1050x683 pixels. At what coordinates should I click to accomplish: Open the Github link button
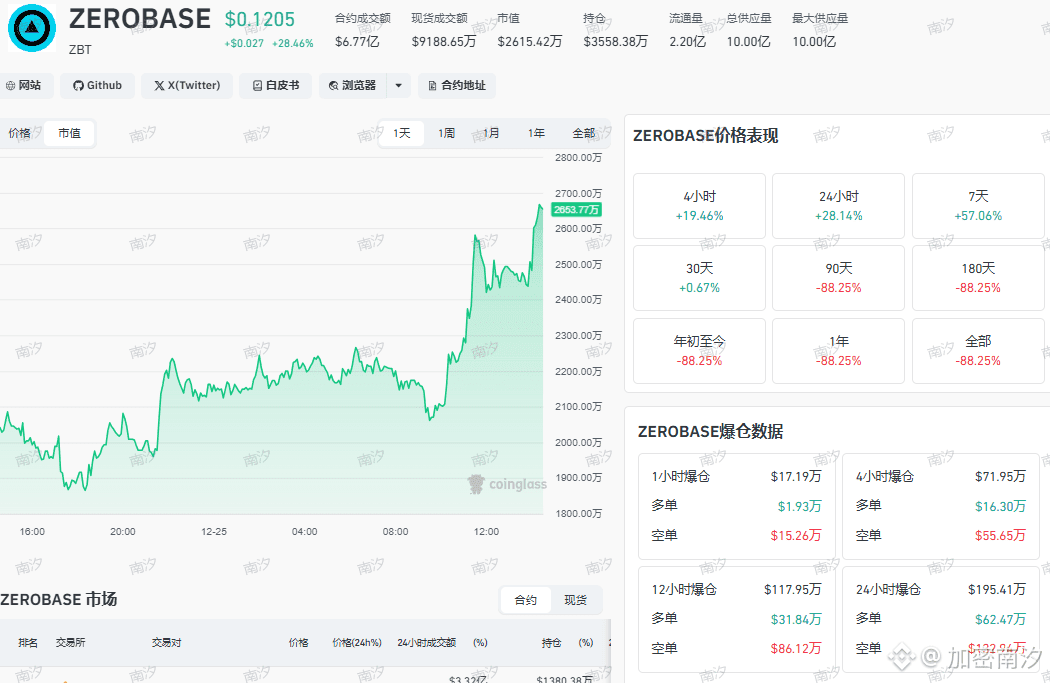tap(97, 86)
